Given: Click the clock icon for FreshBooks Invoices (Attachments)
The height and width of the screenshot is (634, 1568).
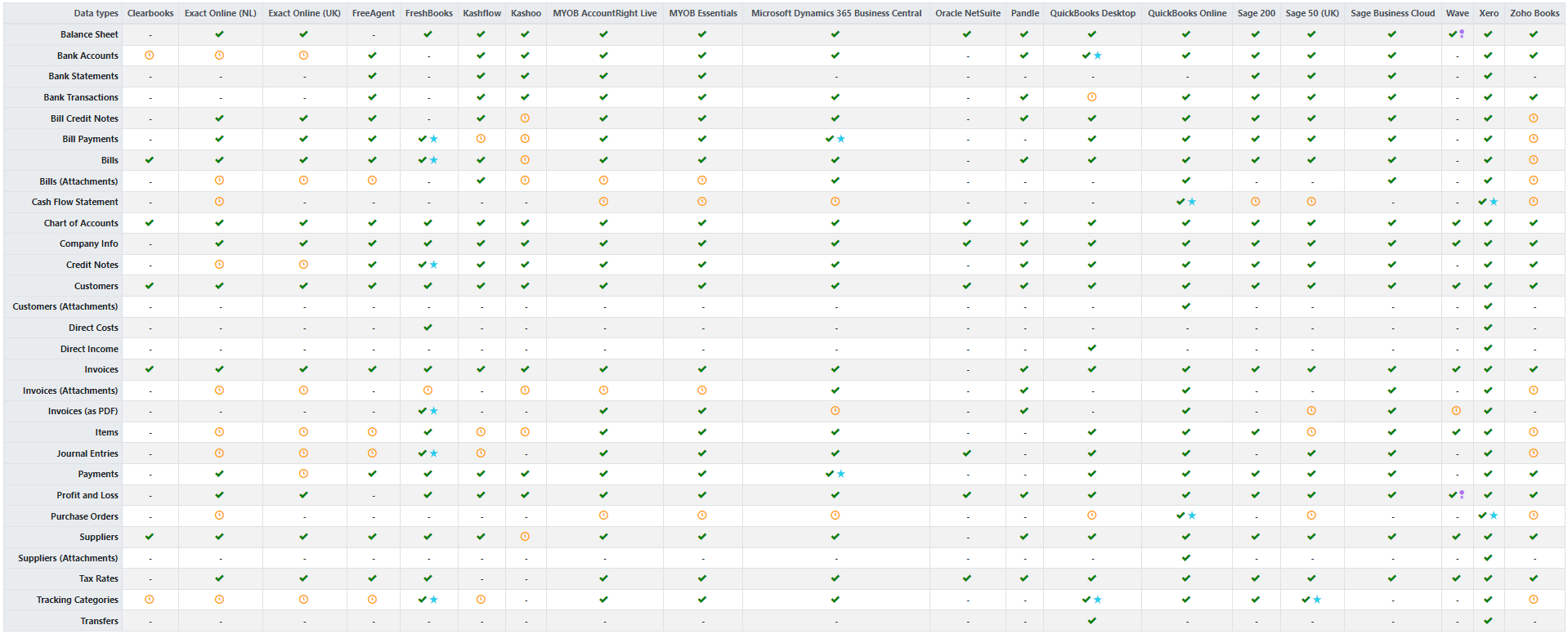Looking at the screenshot, I should point(428,391).
